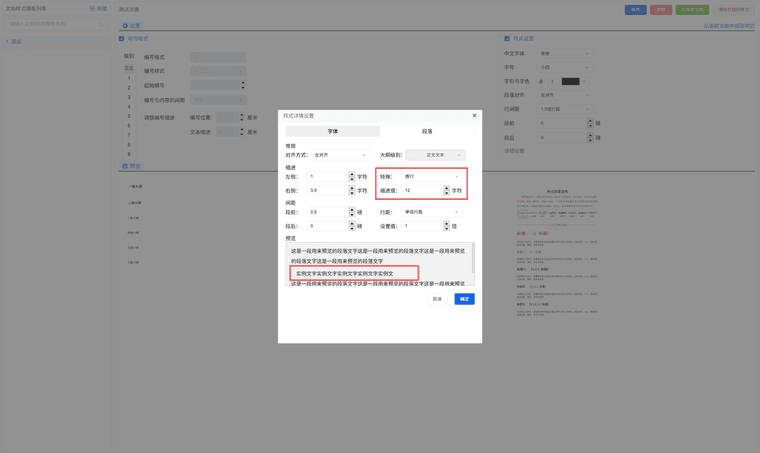Screen dimensions: 760x453
Task: Click the preview area vertical scrollbar
Action: [x=473, y=259]
